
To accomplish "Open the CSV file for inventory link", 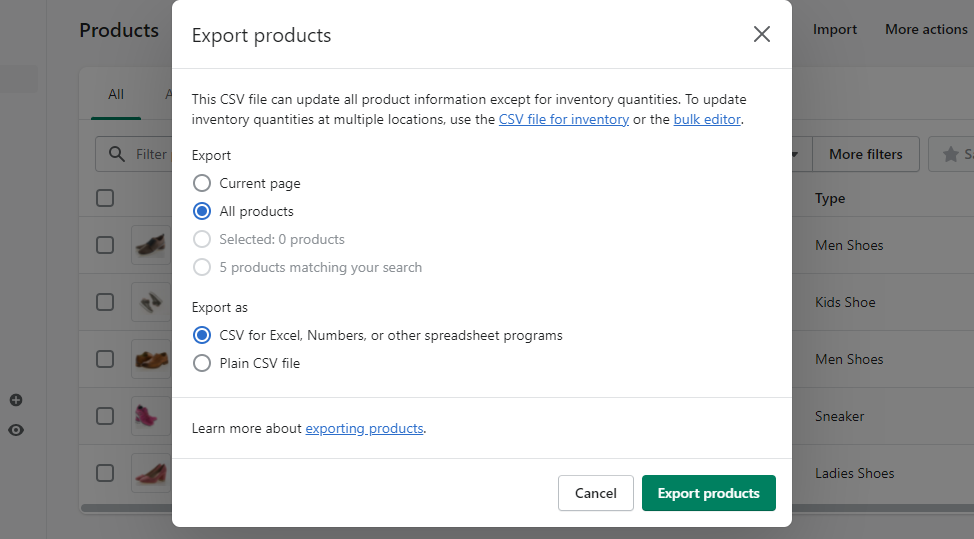I will click(x=563, y=119).
